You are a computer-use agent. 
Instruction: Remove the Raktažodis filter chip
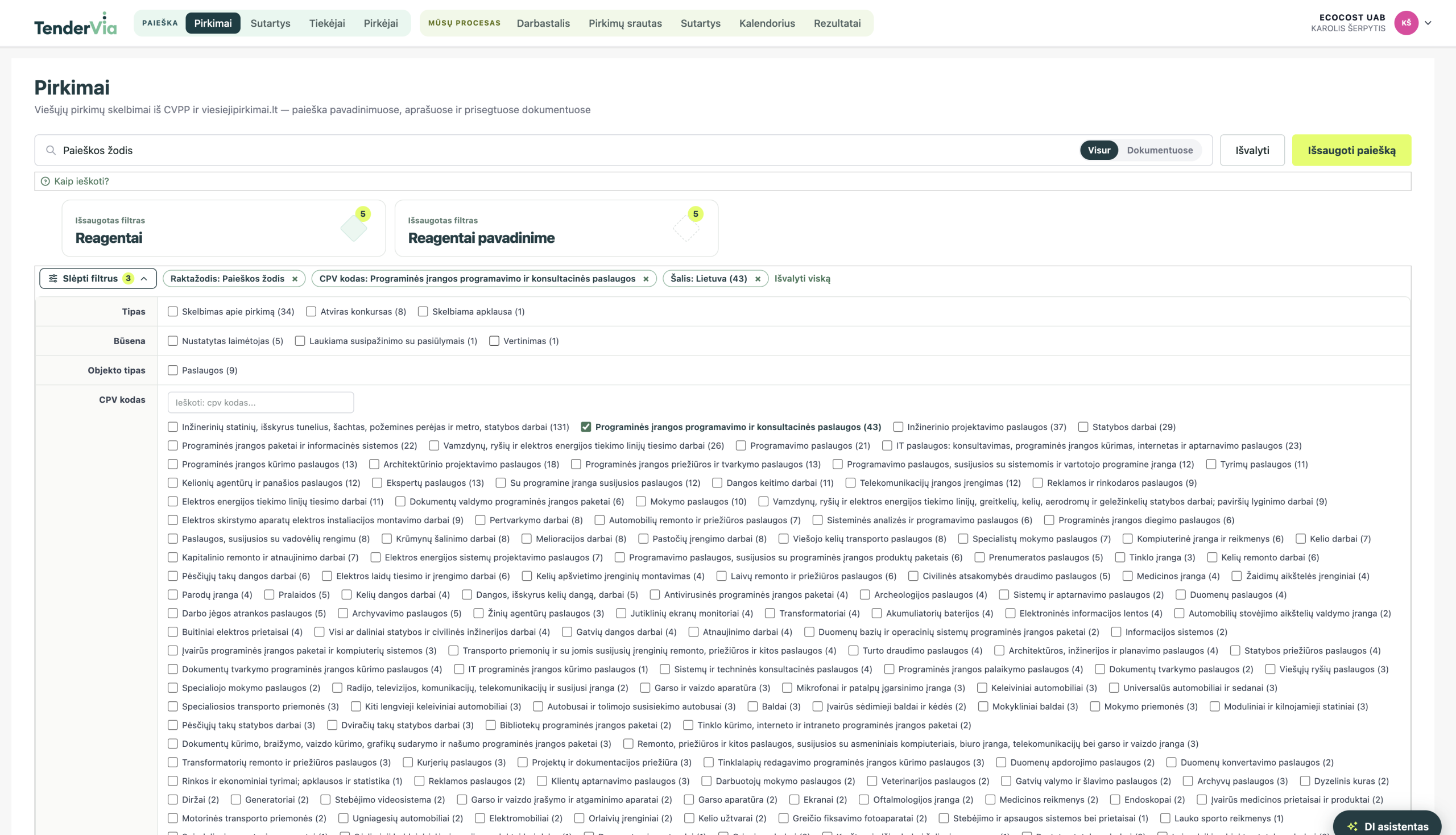tap(295, 279)
